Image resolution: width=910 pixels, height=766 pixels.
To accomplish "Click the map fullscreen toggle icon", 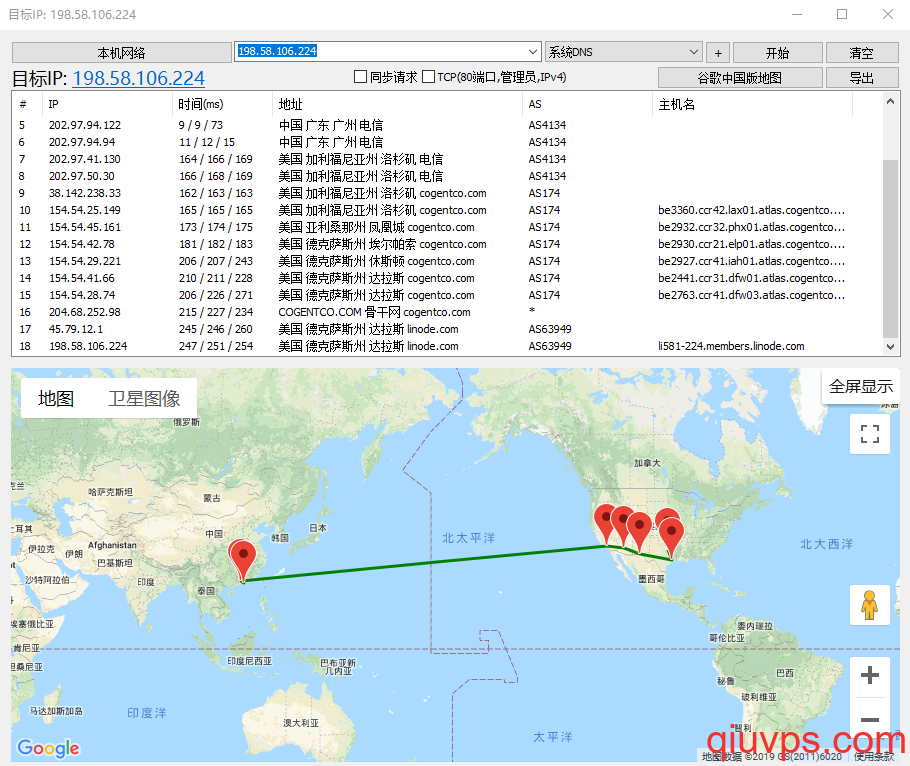I will 869,433.
